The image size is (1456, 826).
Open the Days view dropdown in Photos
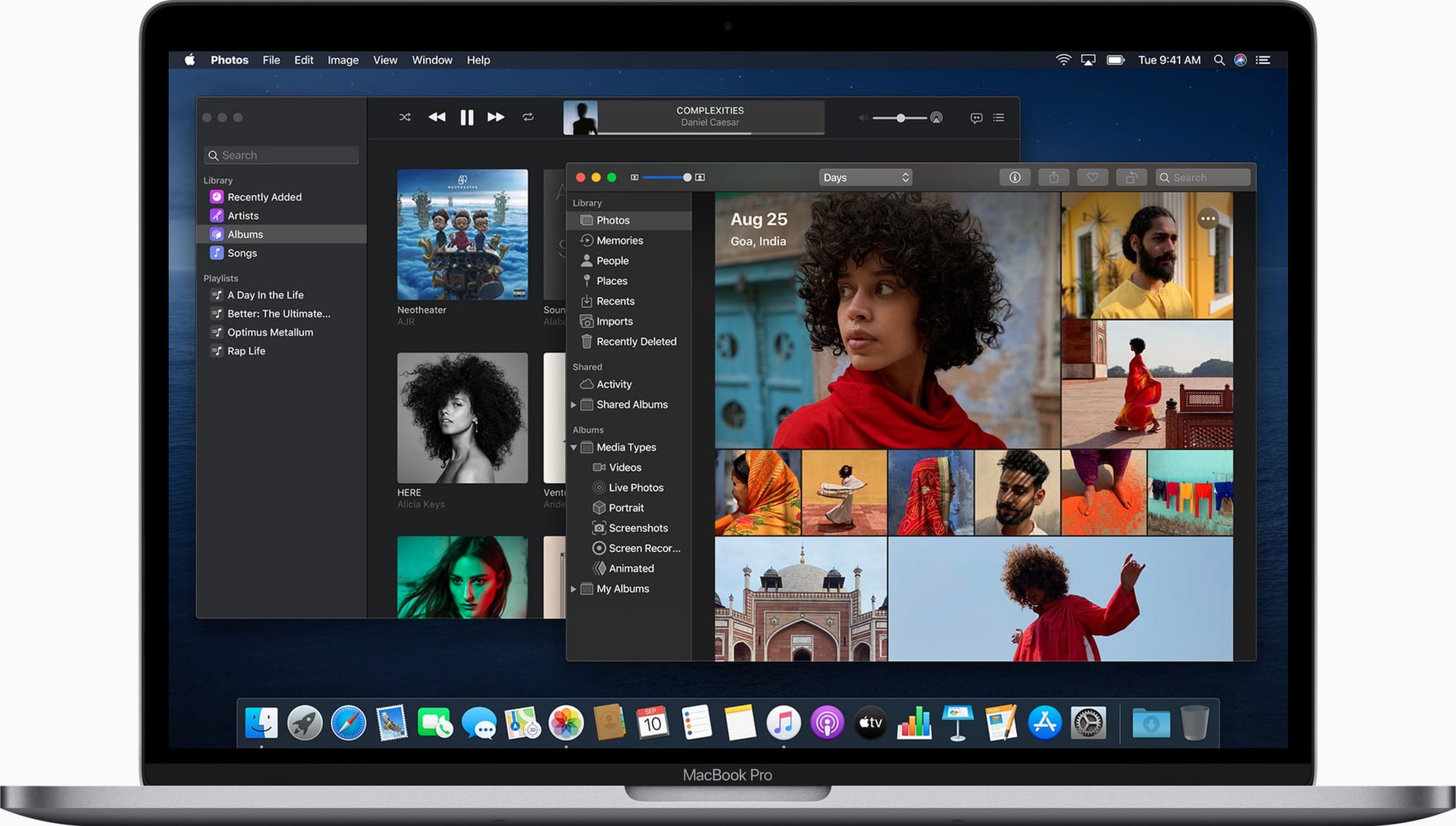click(866, 177)
